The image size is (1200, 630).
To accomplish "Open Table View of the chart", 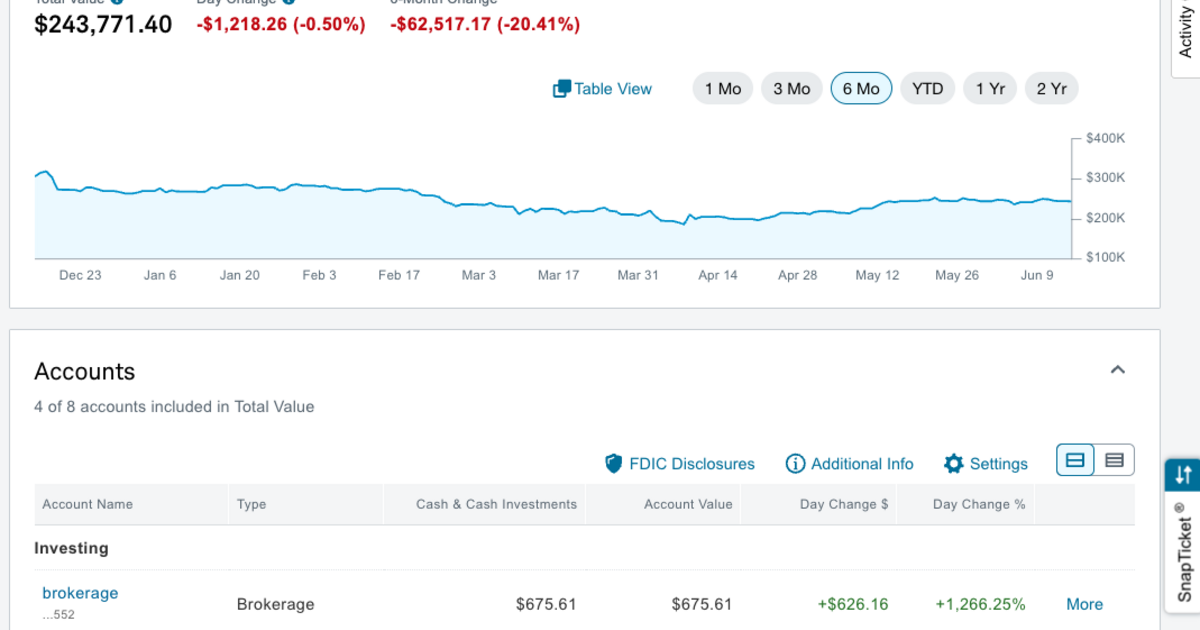I will tap(600, 89).
